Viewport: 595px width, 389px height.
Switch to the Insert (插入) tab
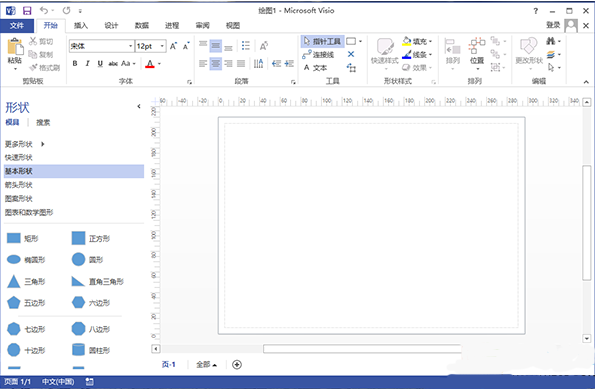coord(81,25)
